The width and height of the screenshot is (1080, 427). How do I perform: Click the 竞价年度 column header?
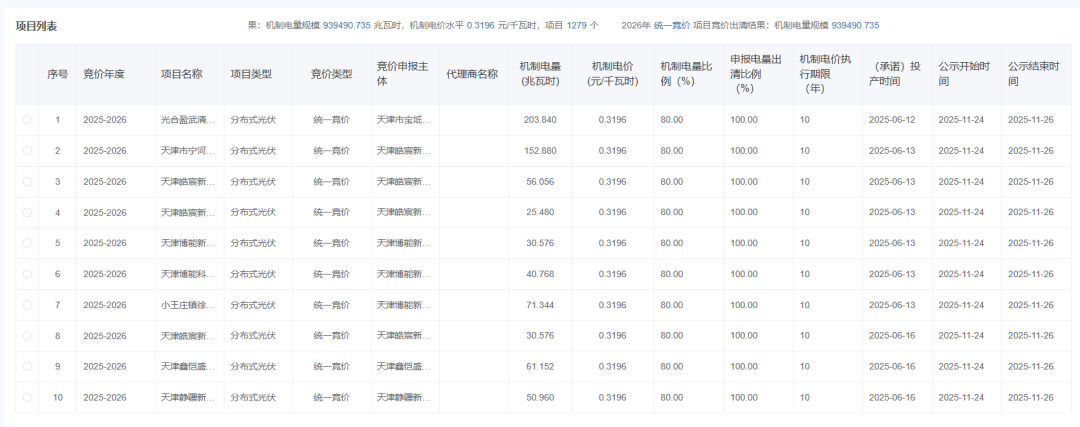(x=104, y=74)
